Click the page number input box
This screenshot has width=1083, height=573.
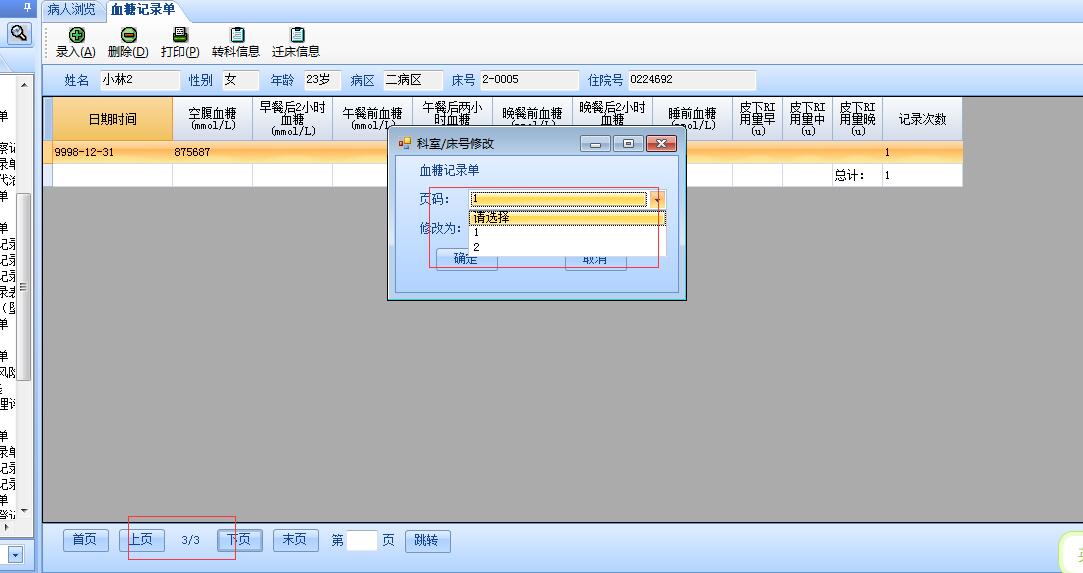pyautogui.click(x=362, y=541)
